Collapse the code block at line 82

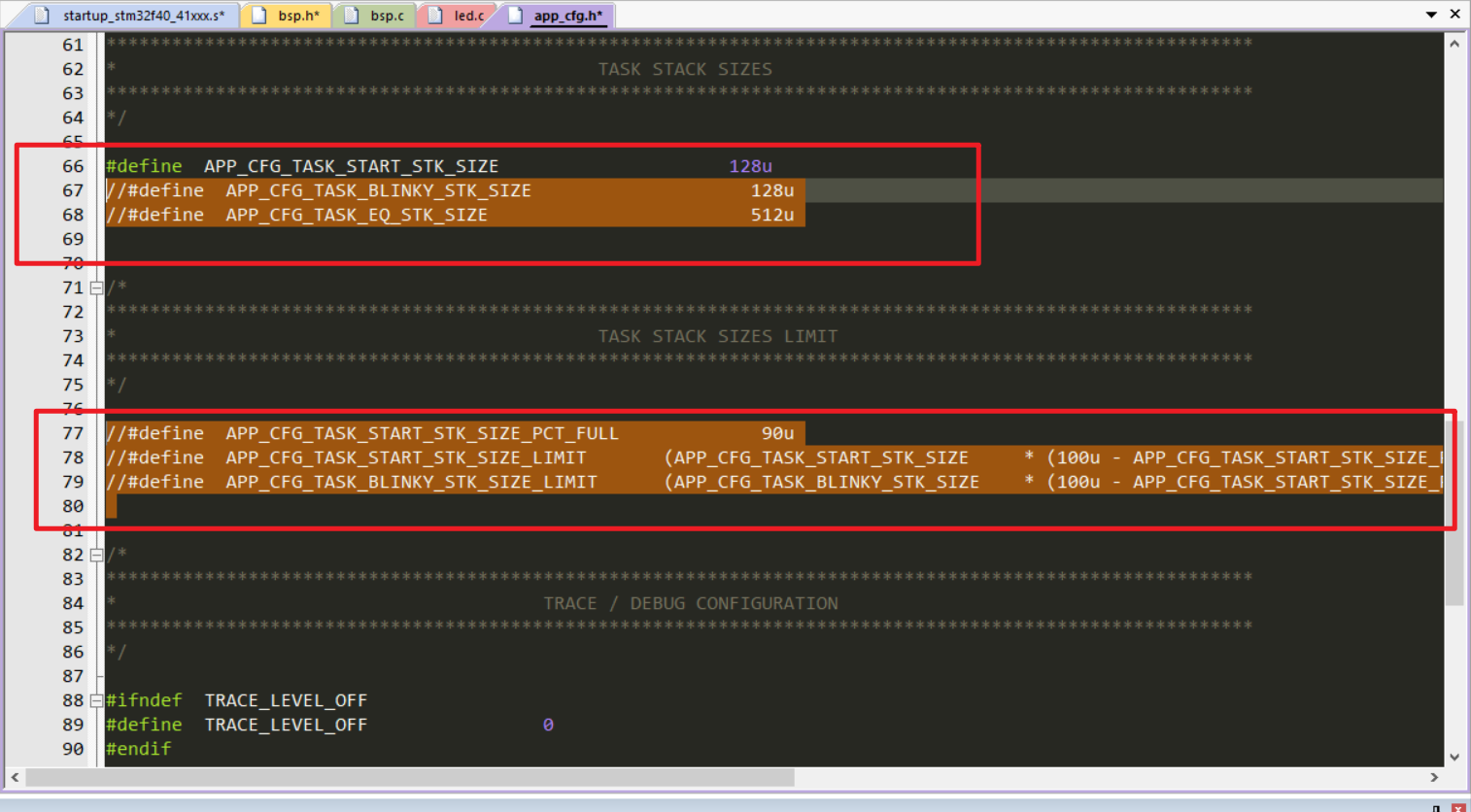point(95,555)
